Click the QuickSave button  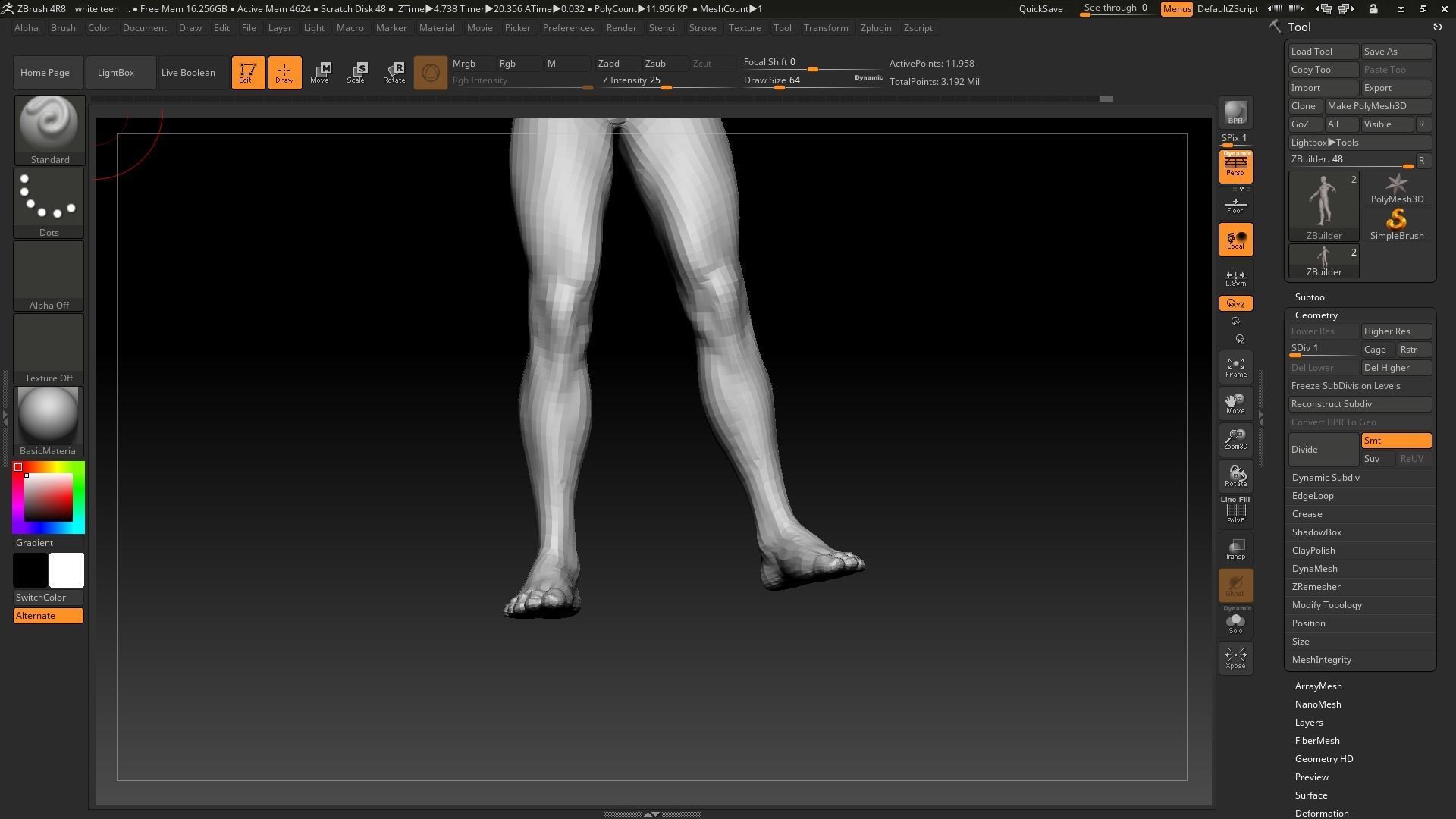1040,9
